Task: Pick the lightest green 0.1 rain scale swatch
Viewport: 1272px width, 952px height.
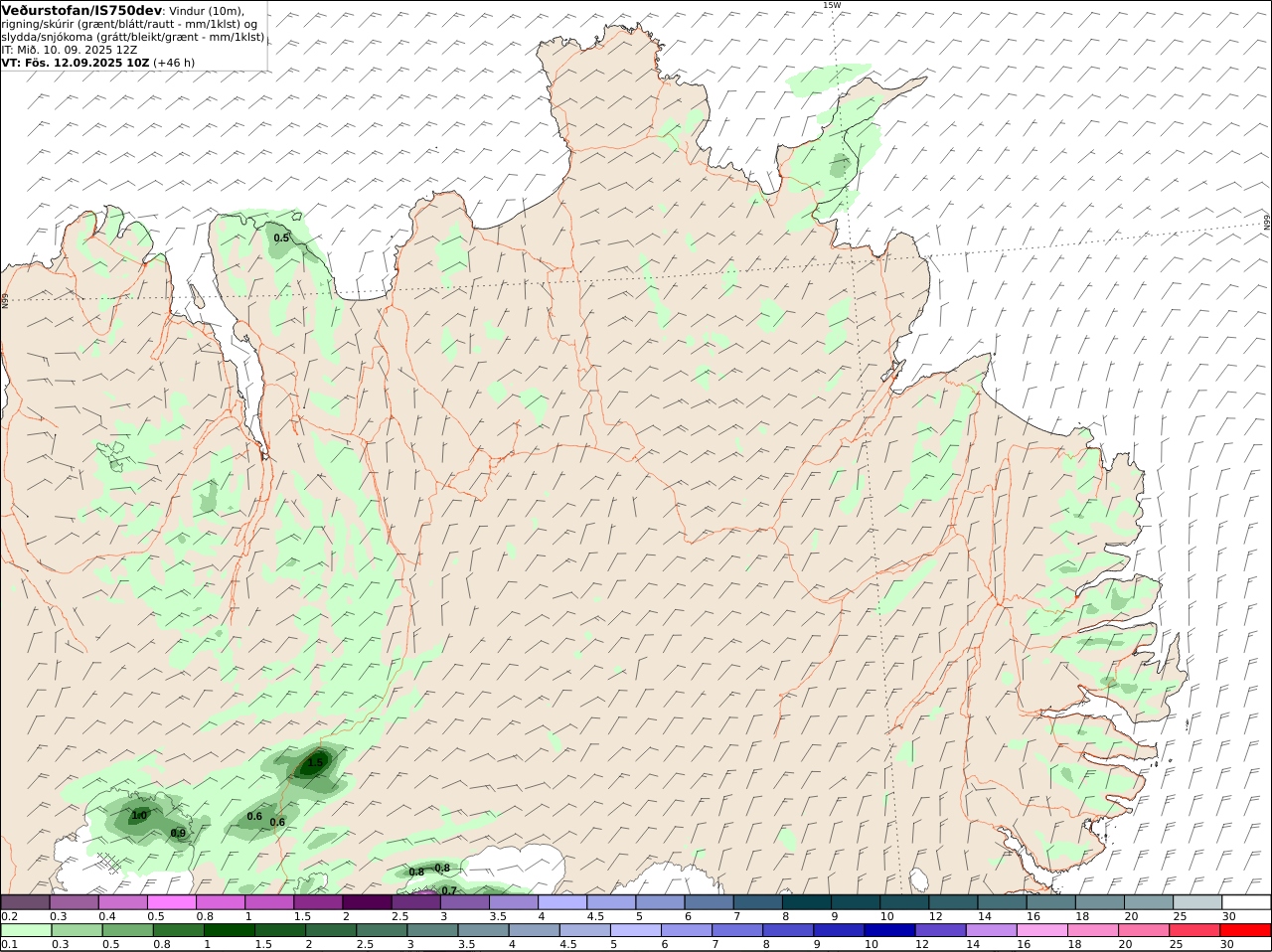Action: [26, 930]
